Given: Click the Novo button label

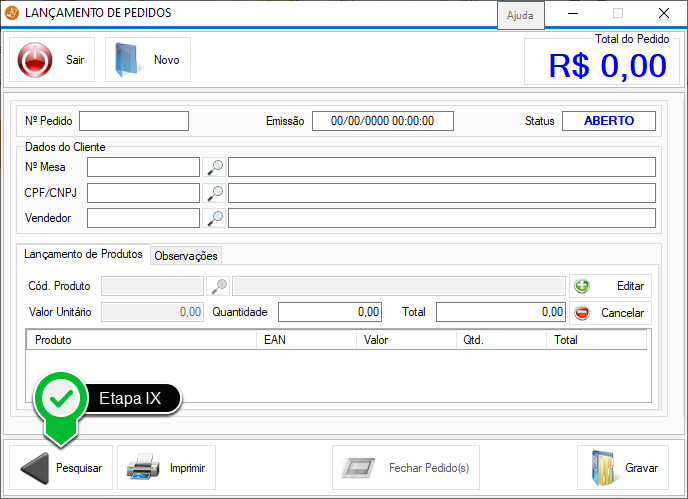Looking at the screenshot, I should pyautogui.click(x=166, y=60).
